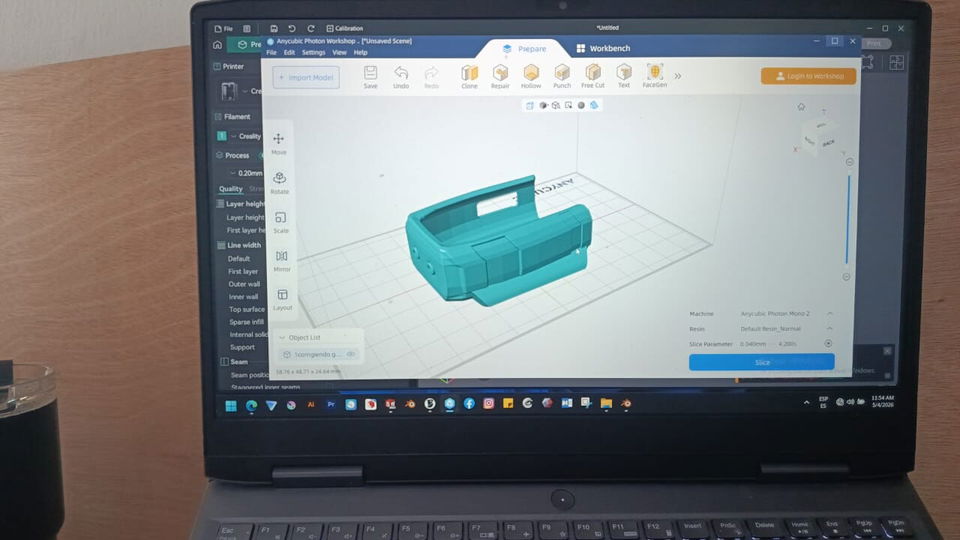This screenshot has height=540, width=960.
Task: Open the FaceGen tool
Action: click(654, 76)
